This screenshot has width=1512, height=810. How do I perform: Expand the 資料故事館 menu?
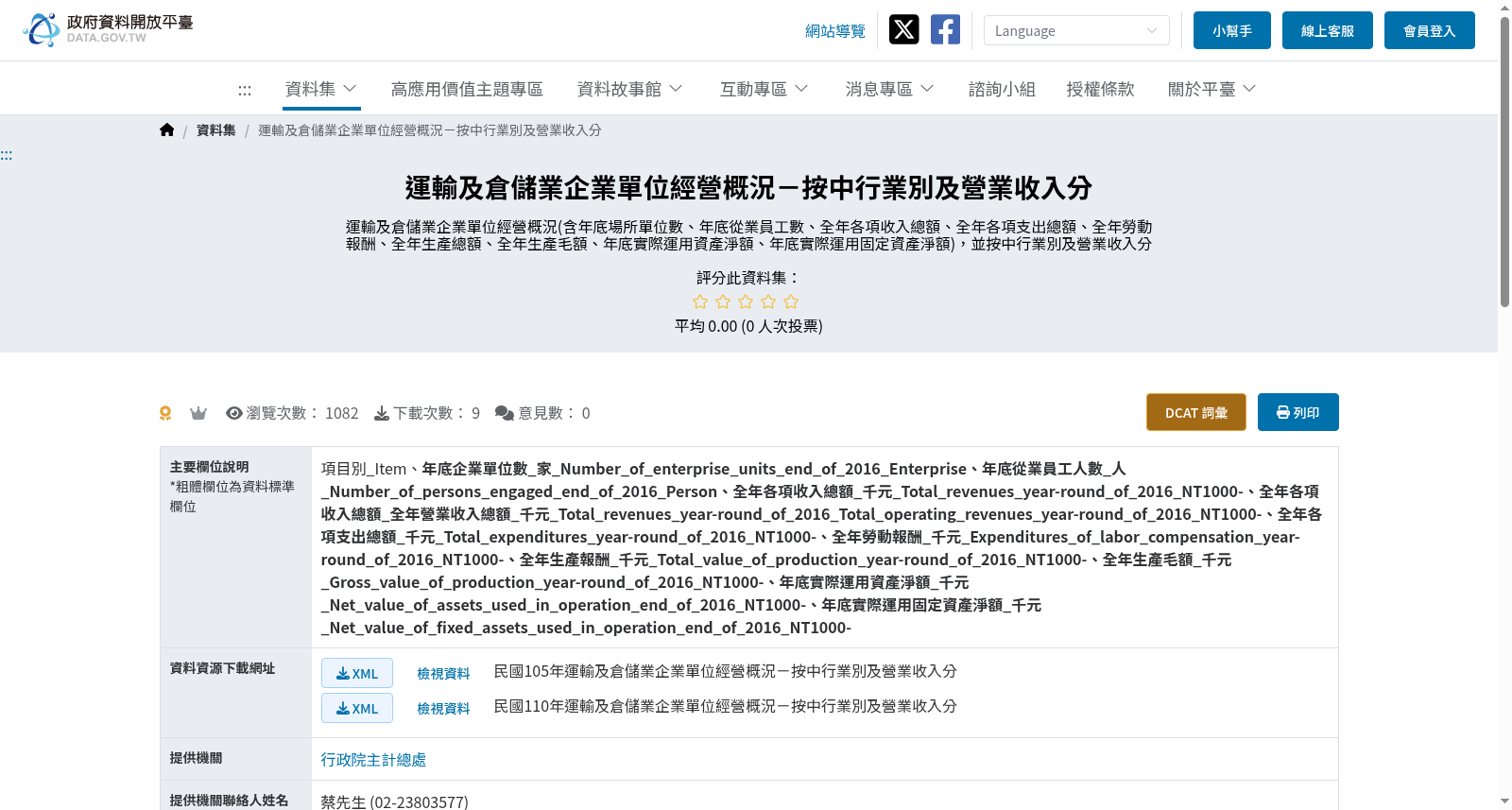tap(629, 89)
